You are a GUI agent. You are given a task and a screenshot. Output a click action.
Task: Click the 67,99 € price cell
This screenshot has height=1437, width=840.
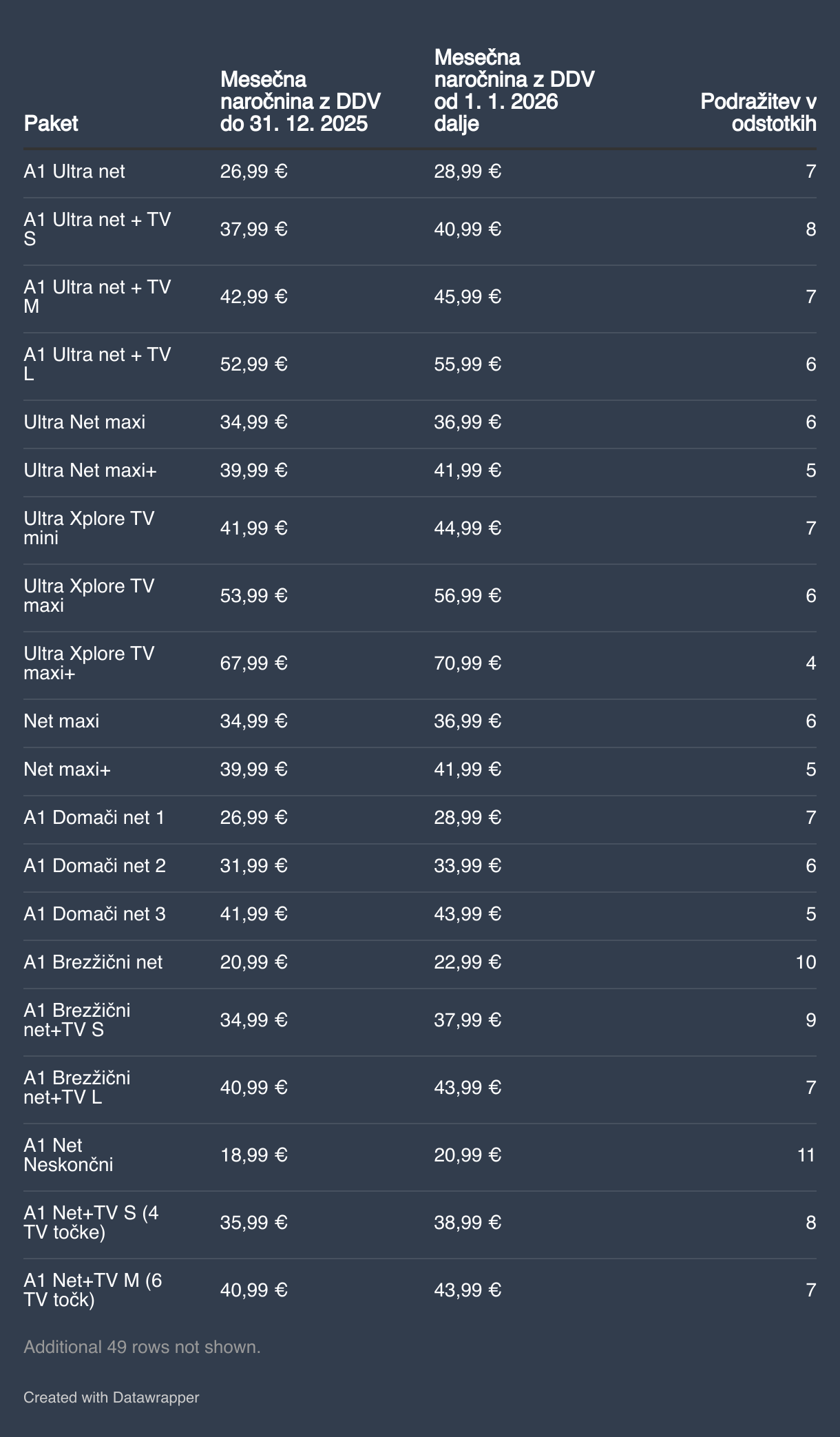point(253,663)
